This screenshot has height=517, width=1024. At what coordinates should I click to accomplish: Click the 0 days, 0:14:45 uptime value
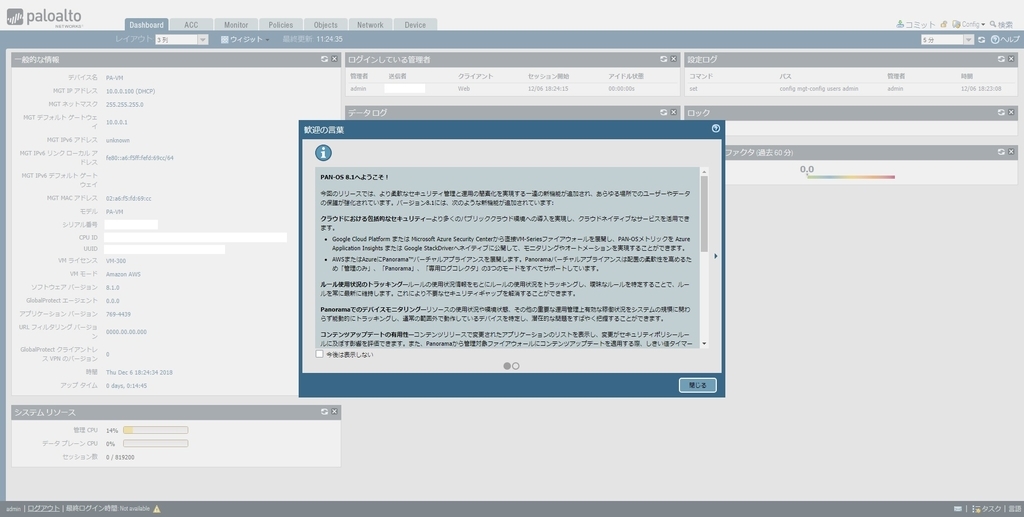point(126,386)
